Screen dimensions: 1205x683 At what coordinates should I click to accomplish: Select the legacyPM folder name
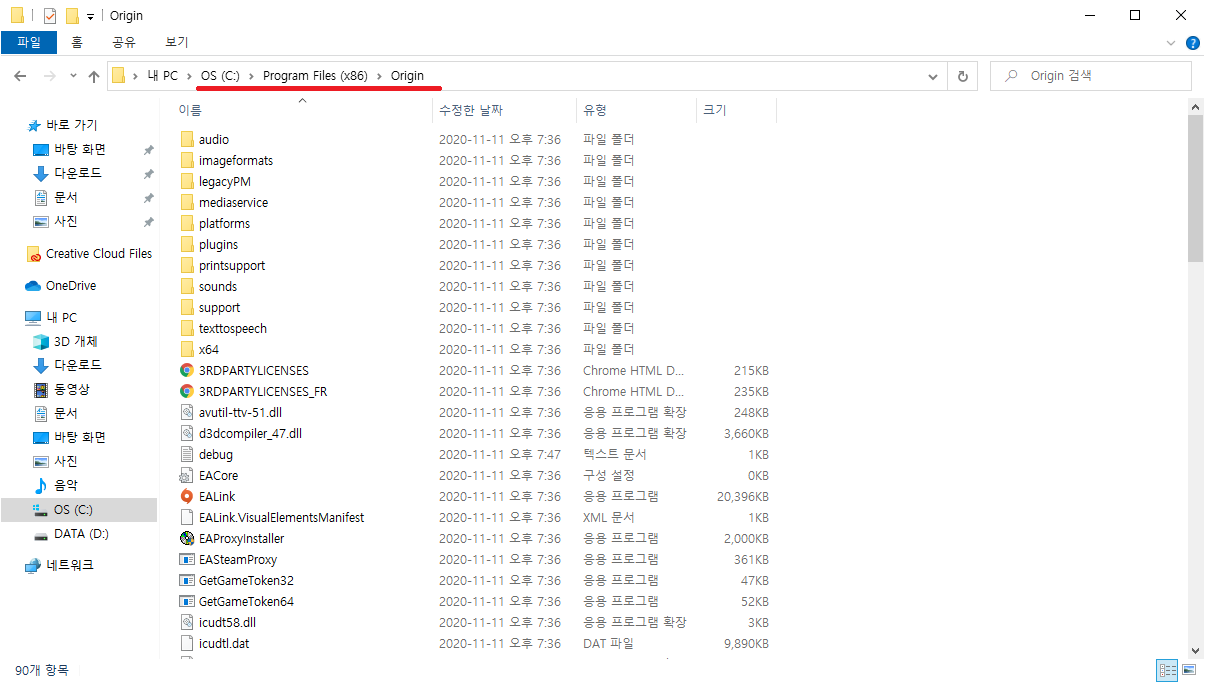(225, 181)
